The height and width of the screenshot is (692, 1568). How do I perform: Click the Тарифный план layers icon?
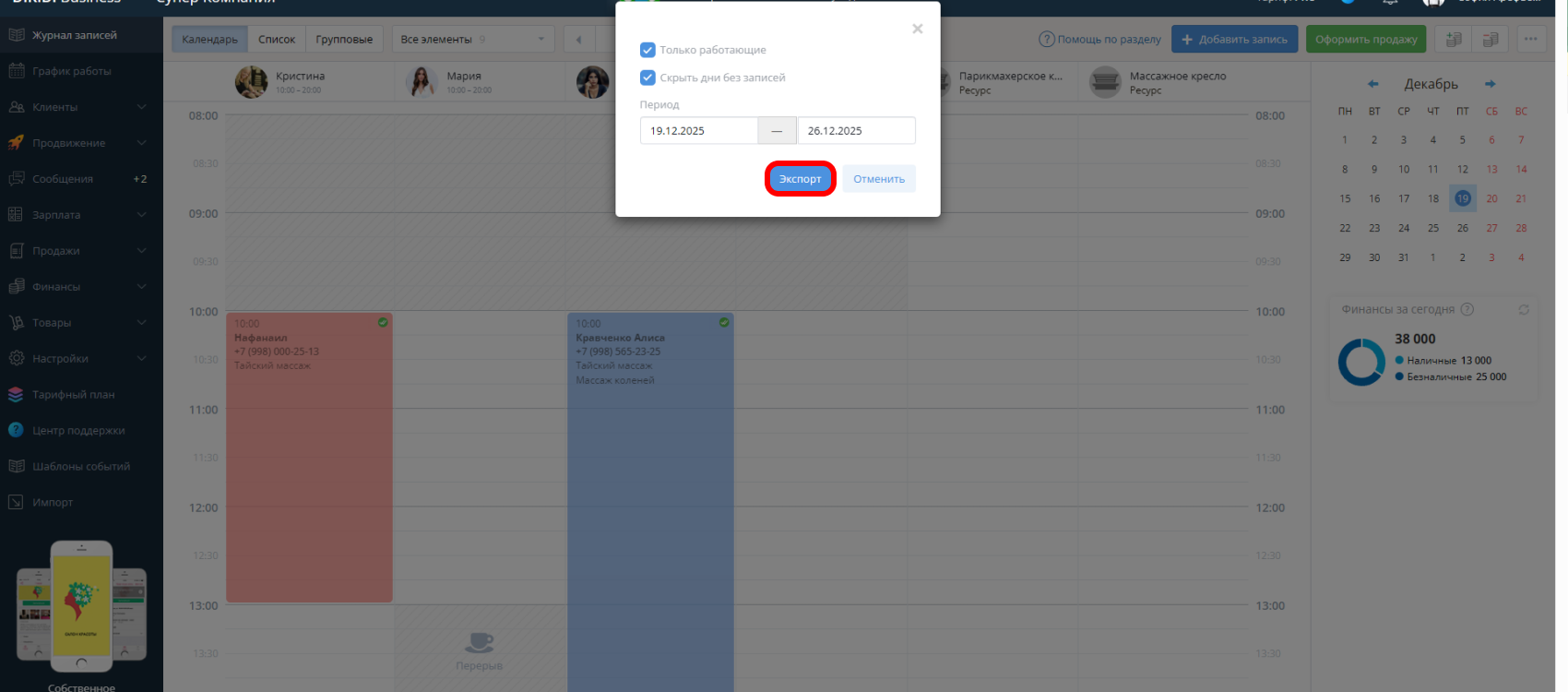click(x=16, y=394)
